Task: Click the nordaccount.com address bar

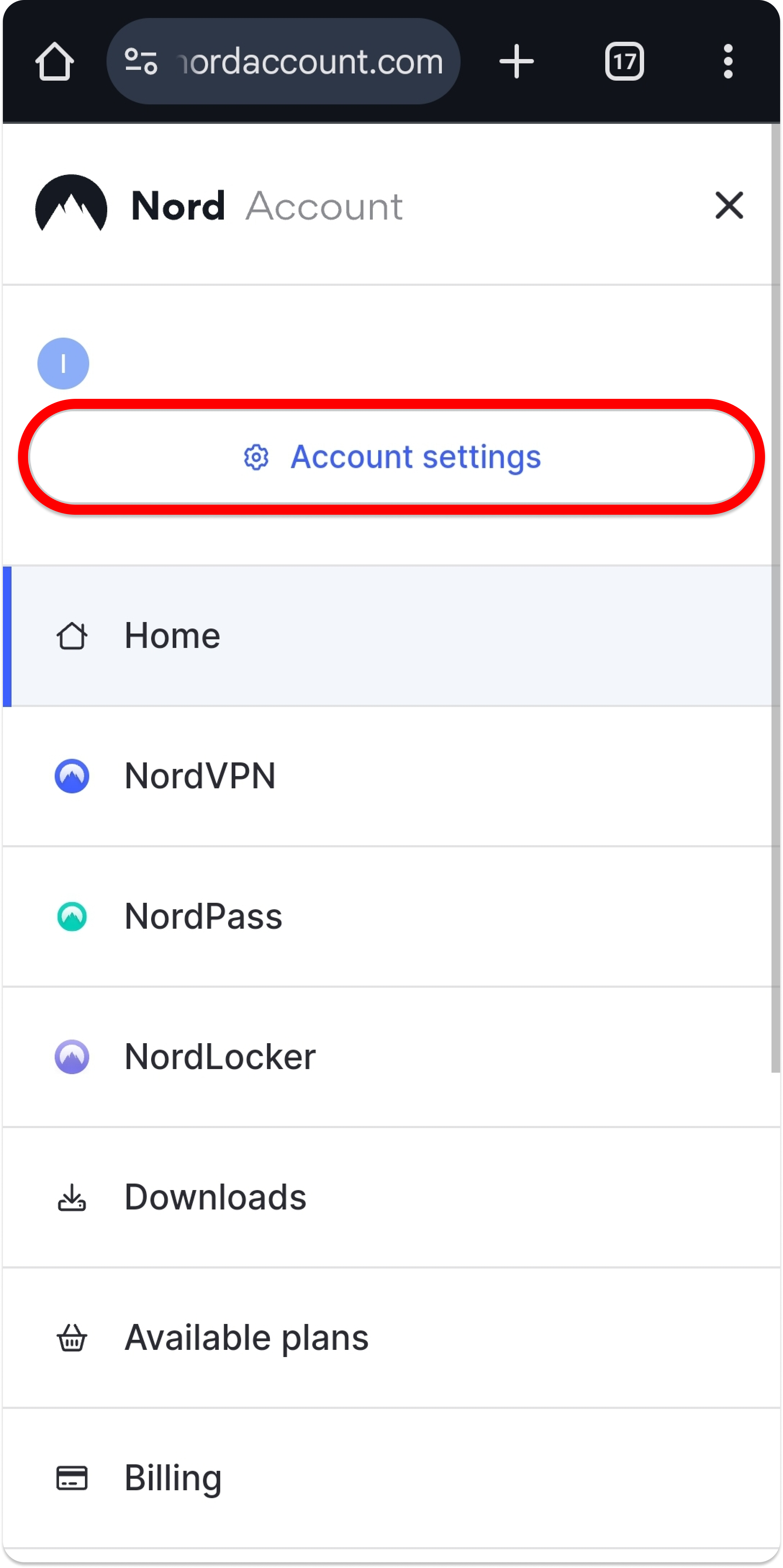Action: tap(310, 62)
